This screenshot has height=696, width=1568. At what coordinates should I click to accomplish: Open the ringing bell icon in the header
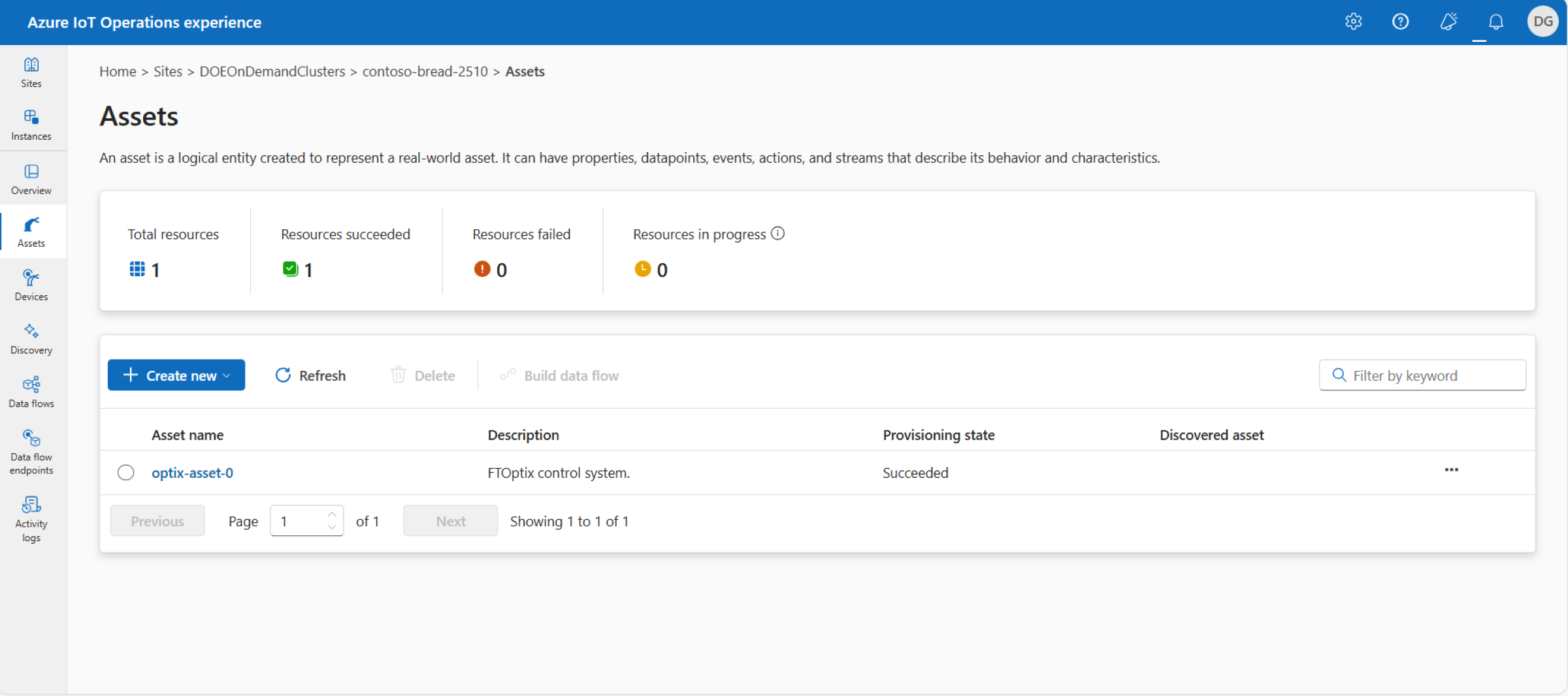point(1448,22)
